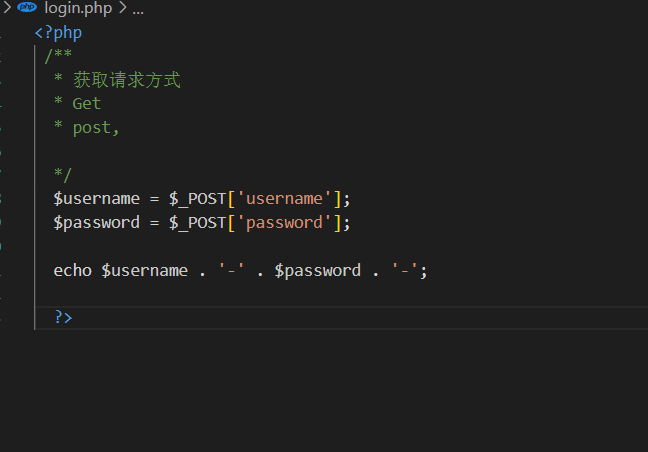Click the word post in the comment

click(x=92, y=127)
